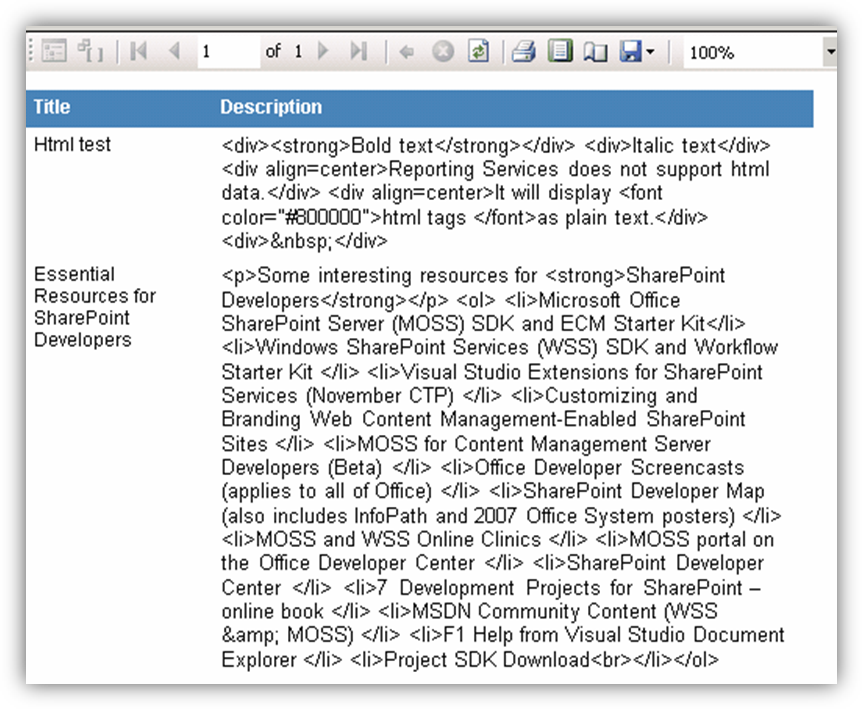This screenshot has height=709, width=862.
Task: Expand the export format dropdown arrow
Action: [651, 52]
